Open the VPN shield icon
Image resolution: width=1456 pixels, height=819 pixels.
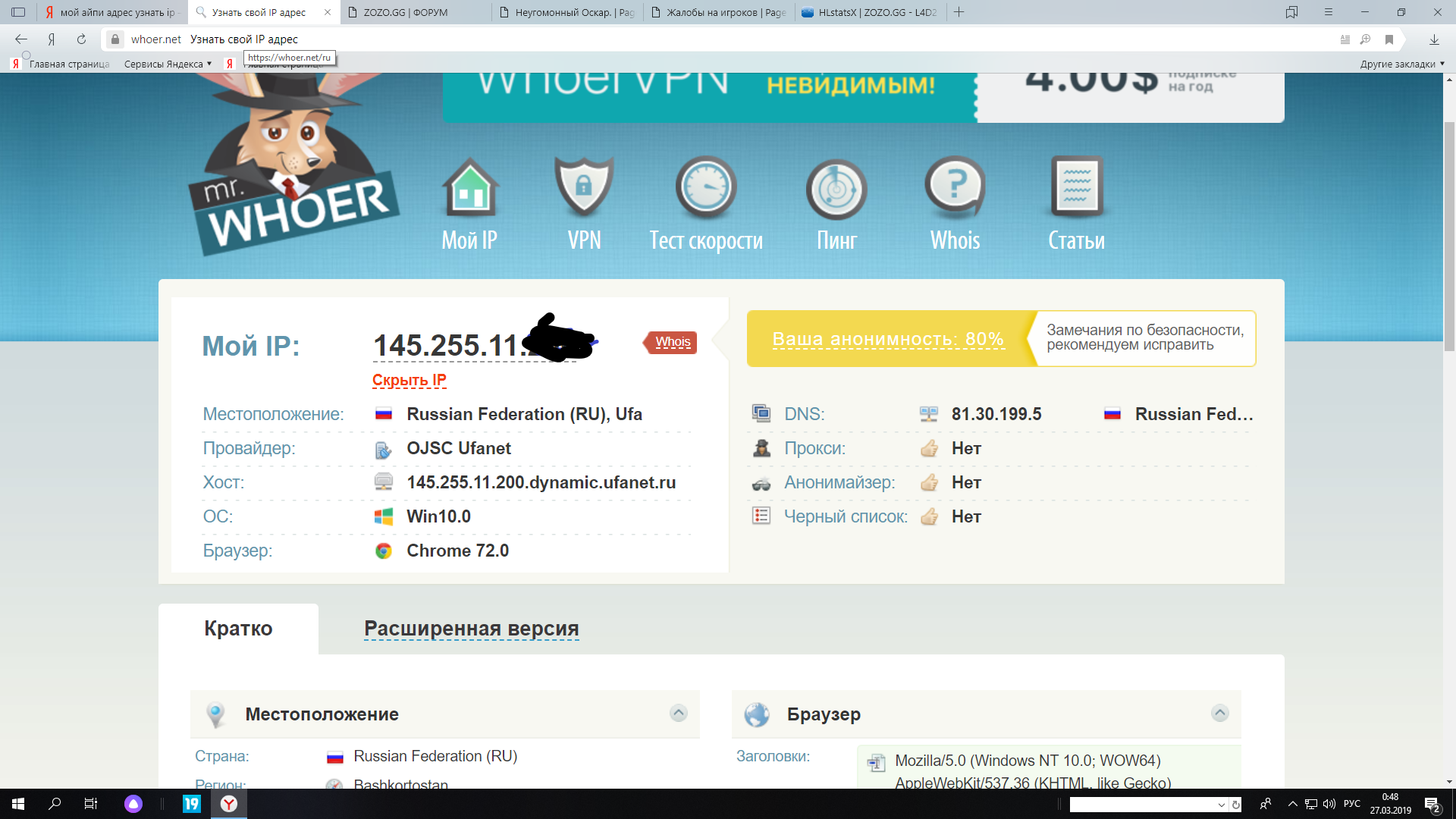(x=583, y=187)
